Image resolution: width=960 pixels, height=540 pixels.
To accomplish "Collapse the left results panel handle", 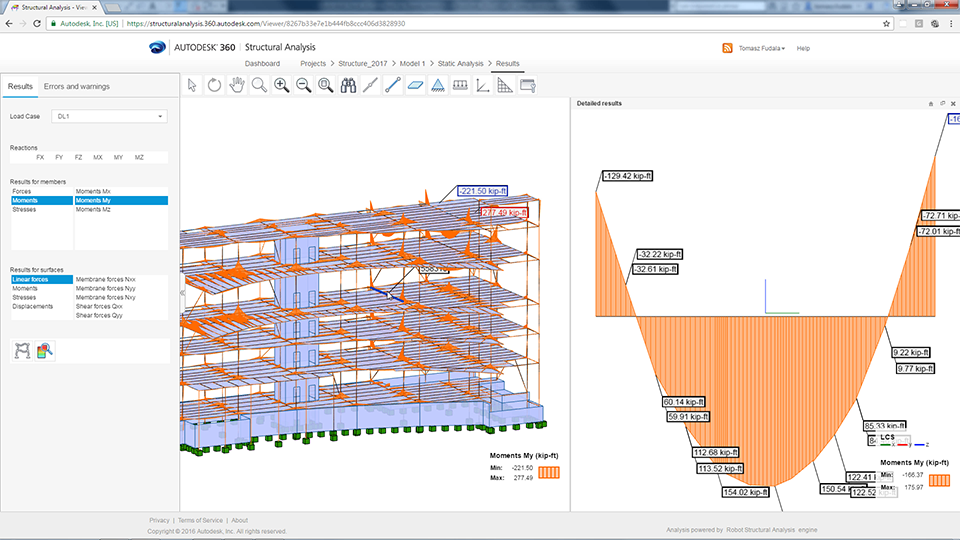I will (x=181, y=293).
